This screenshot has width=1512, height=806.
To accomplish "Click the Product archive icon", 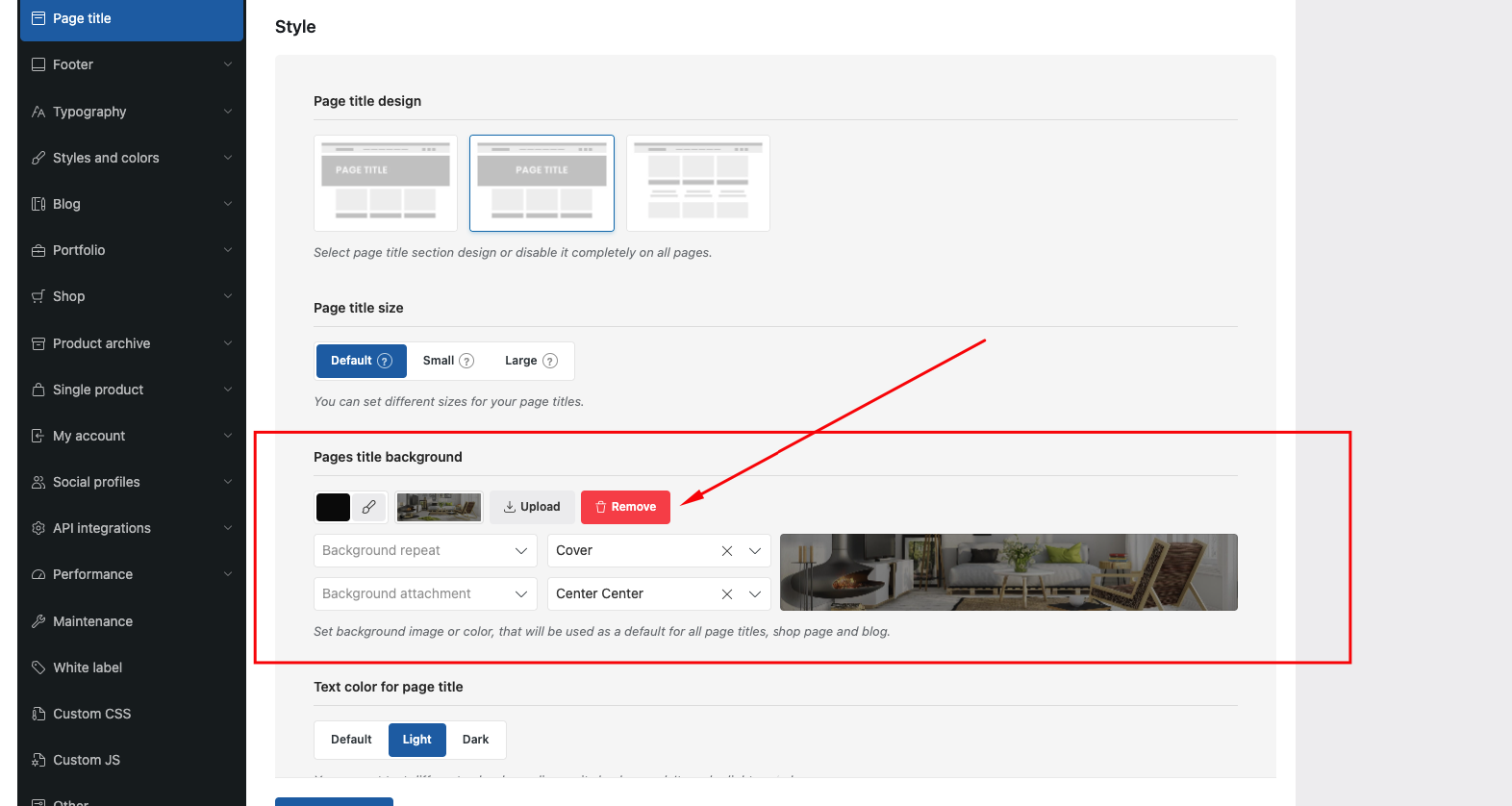I will [x=38, y=343].
